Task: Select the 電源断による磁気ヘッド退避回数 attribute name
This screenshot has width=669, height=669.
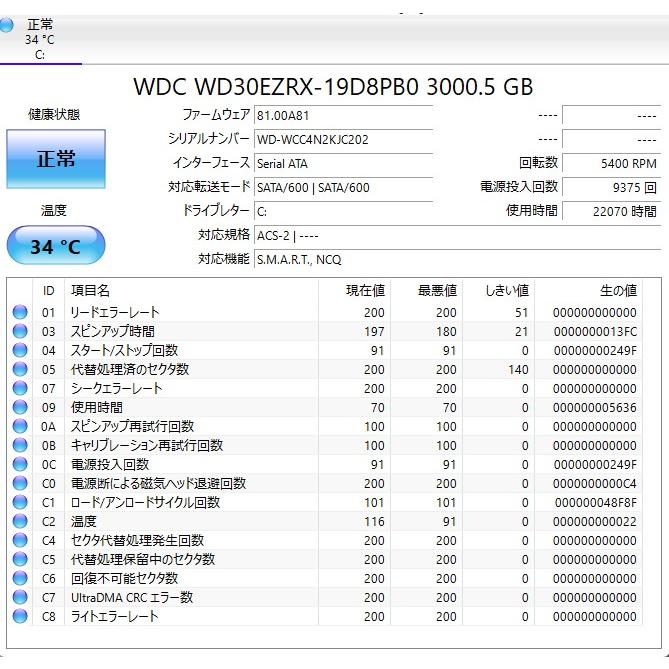Action: coord(158,483)
